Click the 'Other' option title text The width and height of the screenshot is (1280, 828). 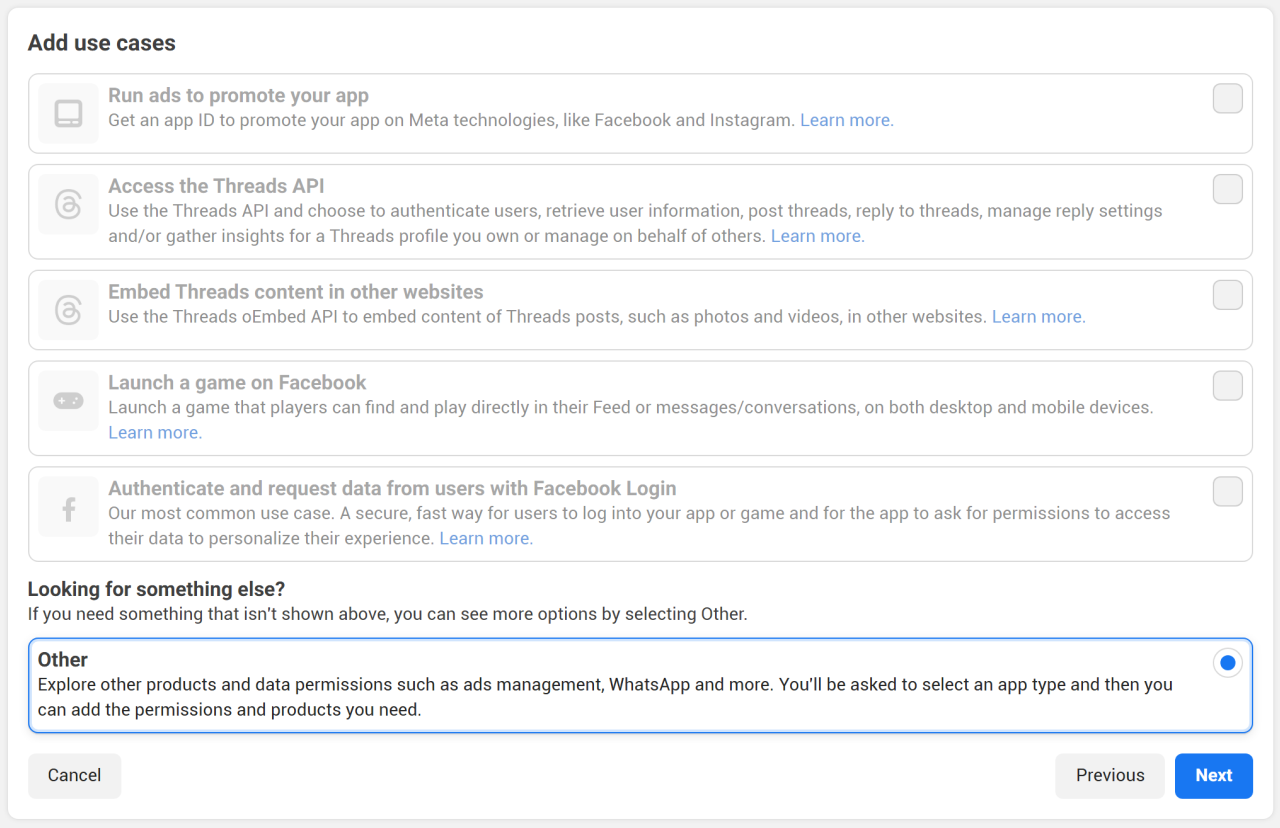pos(63,660)
